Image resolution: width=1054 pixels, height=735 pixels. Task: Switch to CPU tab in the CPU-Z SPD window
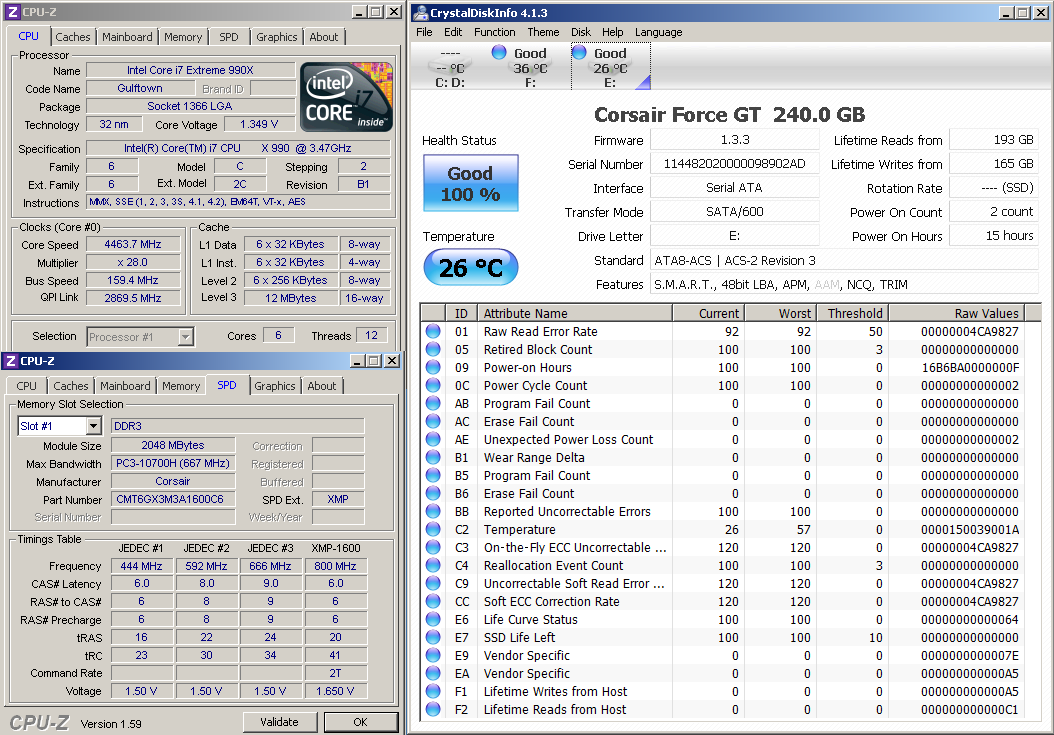coord(26,386)
